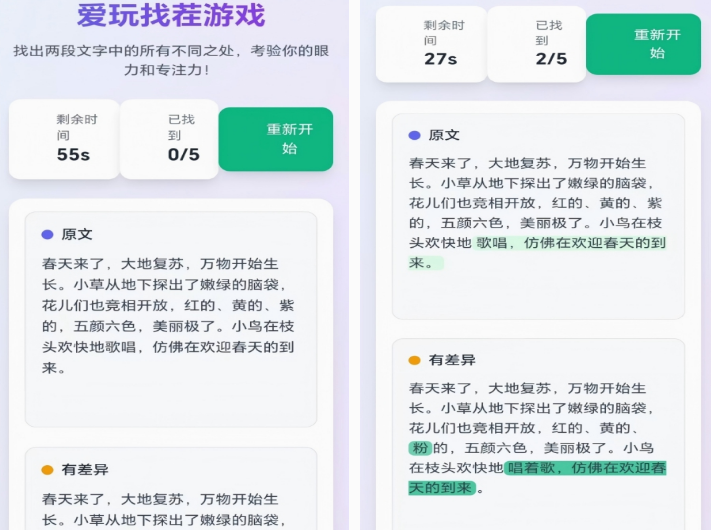Click 原文 heading on the 55s screen
711x530 pixels.
coord(77,234)
